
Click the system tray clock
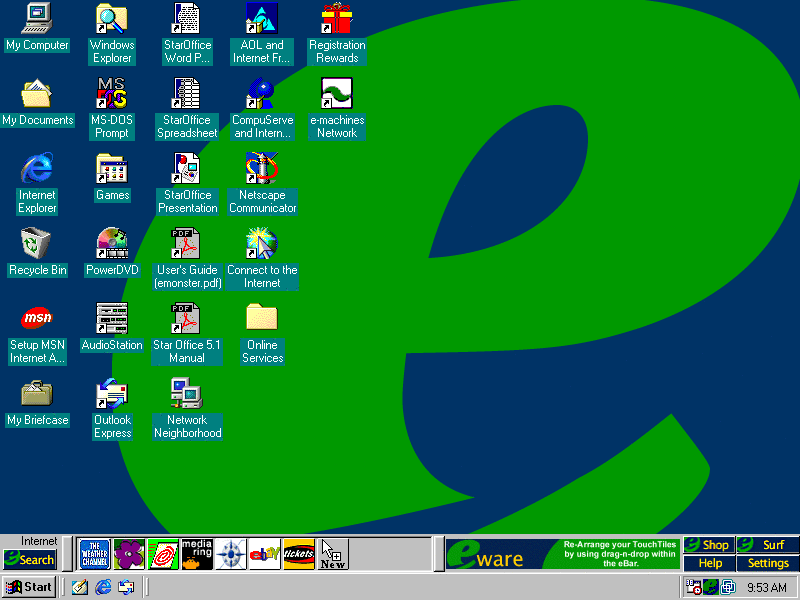pyautogui.click(x=767, y=587)
